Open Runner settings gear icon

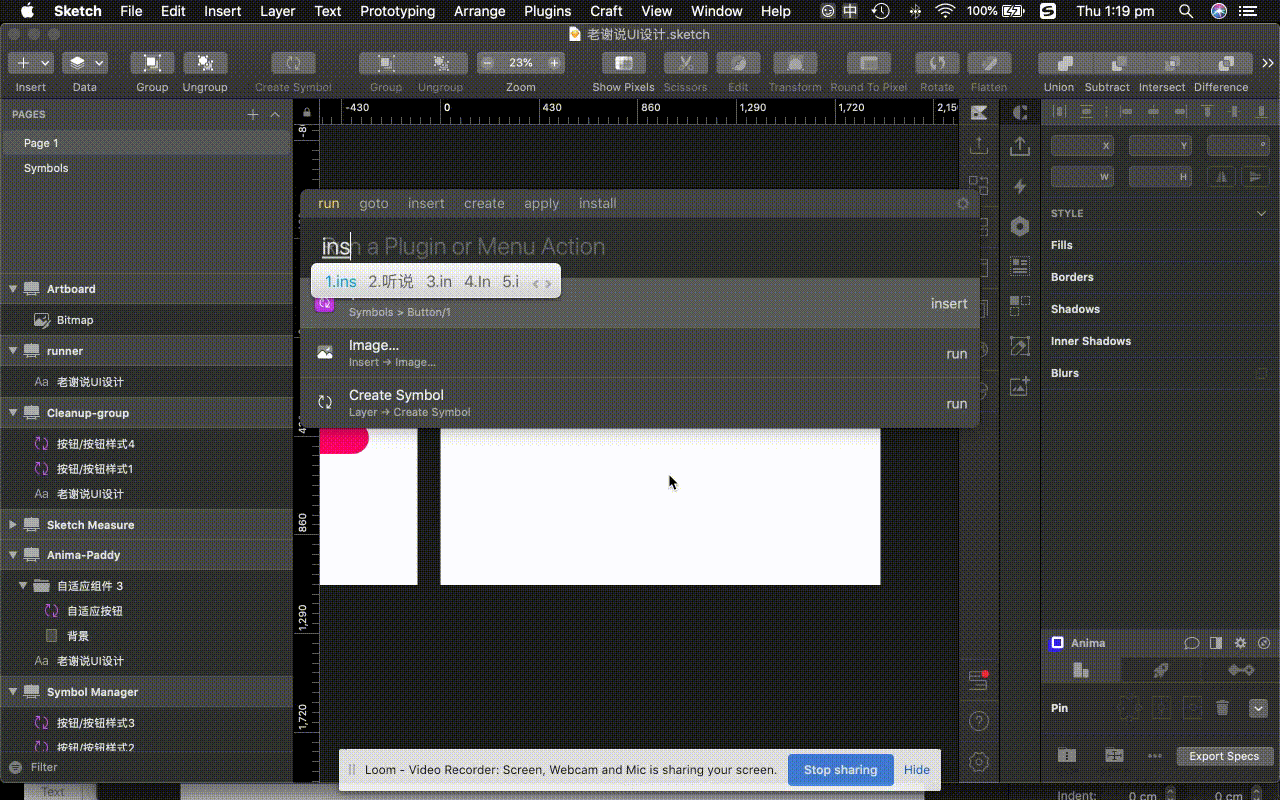963,203
